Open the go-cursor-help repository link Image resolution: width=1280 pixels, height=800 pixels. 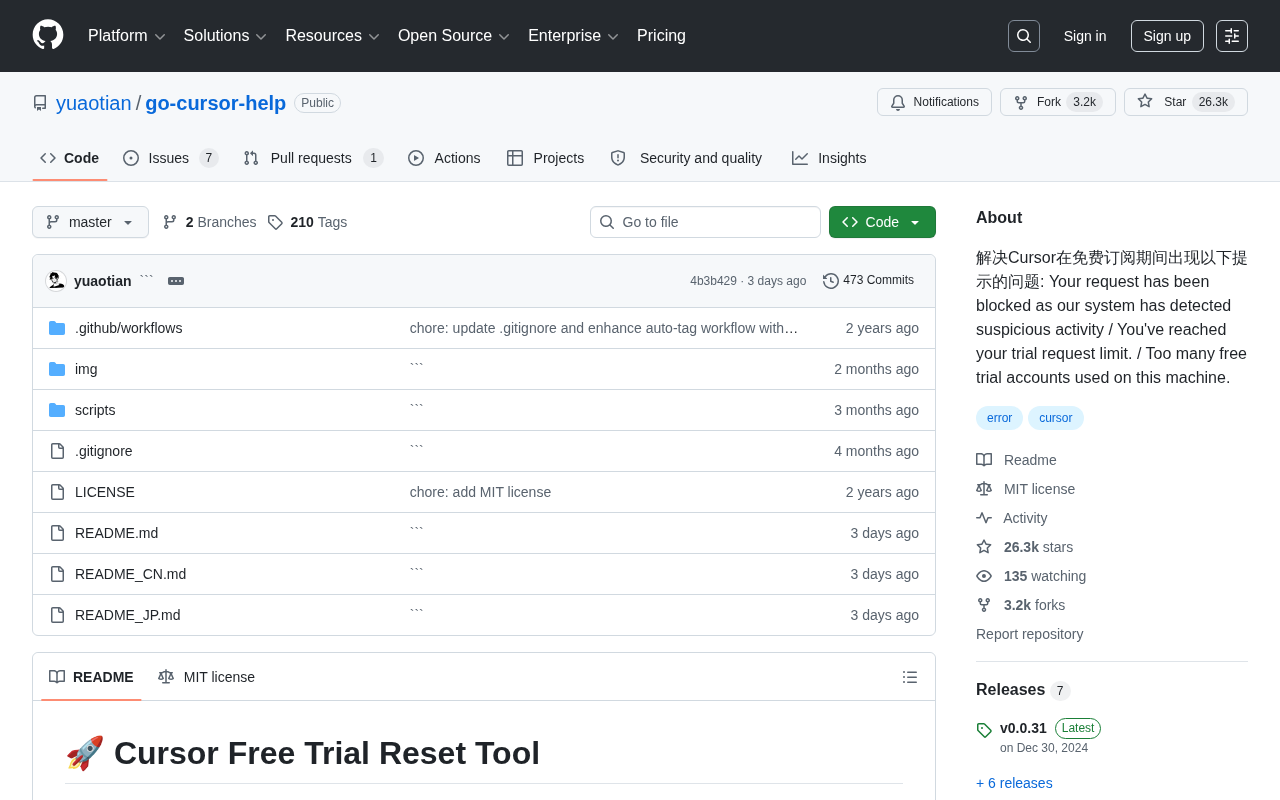(216, 103)
